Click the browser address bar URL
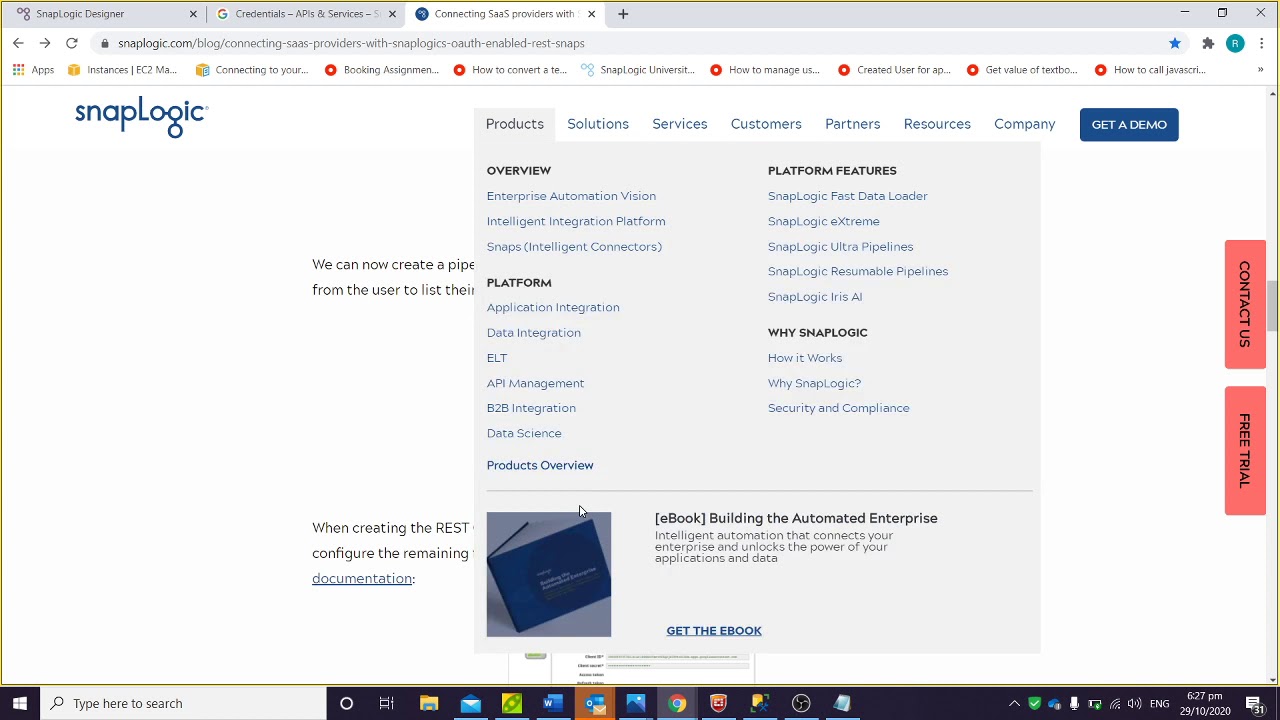 coord(351,43)
